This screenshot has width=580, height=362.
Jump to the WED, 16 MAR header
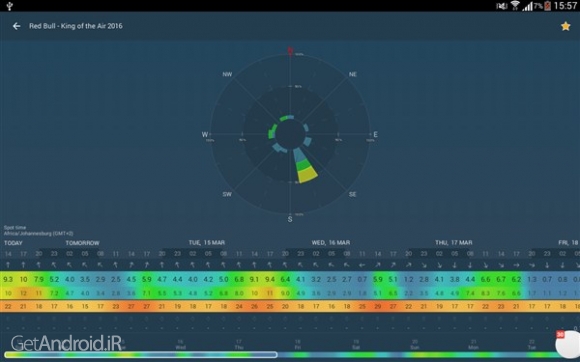[x=331, y=243]
